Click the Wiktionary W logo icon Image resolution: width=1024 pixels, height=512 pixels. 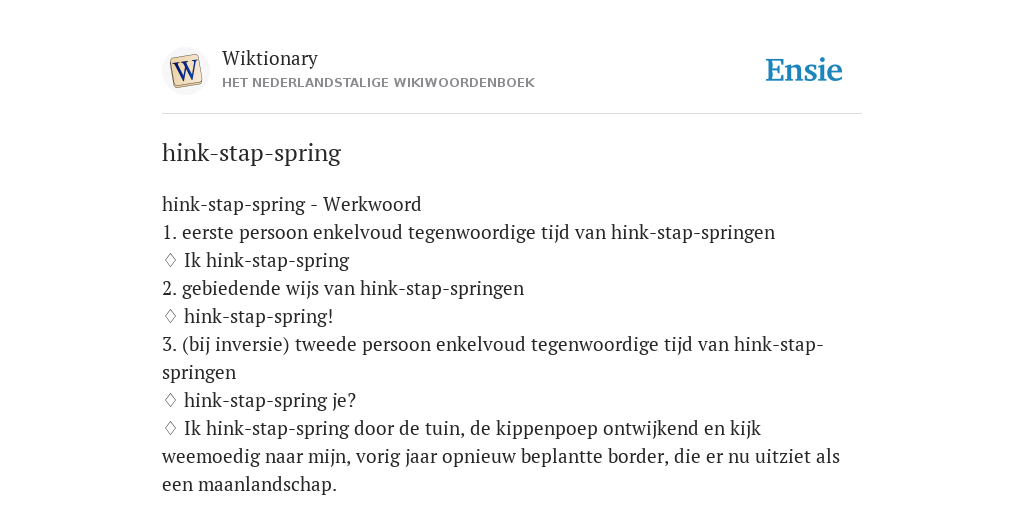click(x=185, y=71)
